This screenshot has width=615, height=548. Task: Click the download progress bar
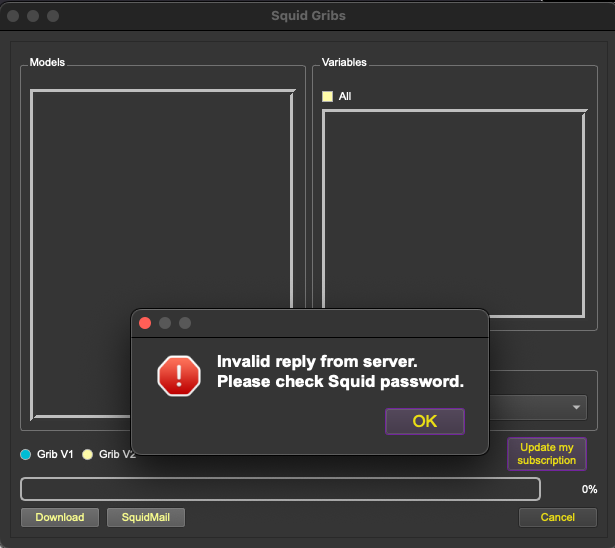click(x=280, y=489)
